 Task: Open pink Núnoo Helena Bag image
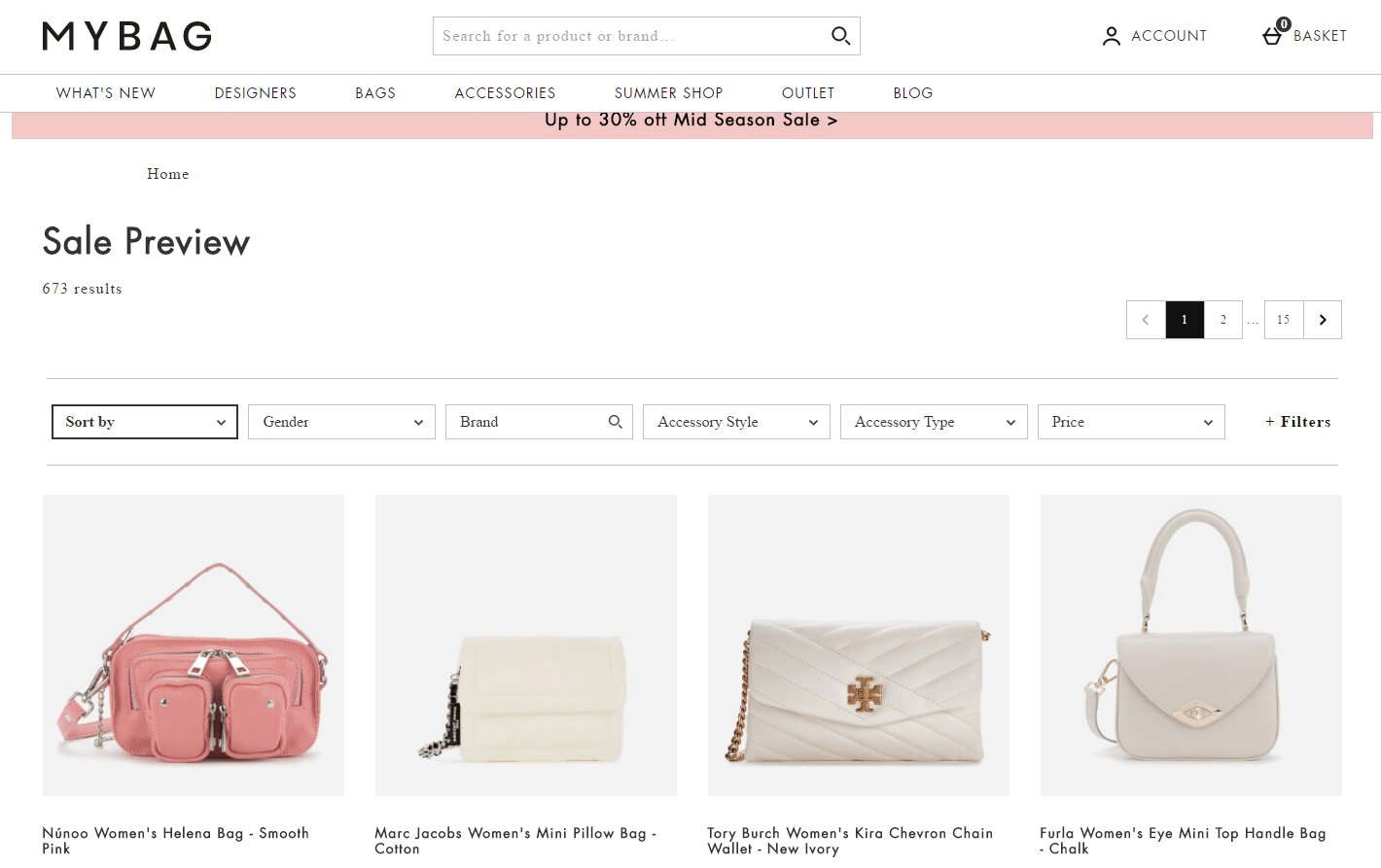pyautogui.click(x=194, y=645)
